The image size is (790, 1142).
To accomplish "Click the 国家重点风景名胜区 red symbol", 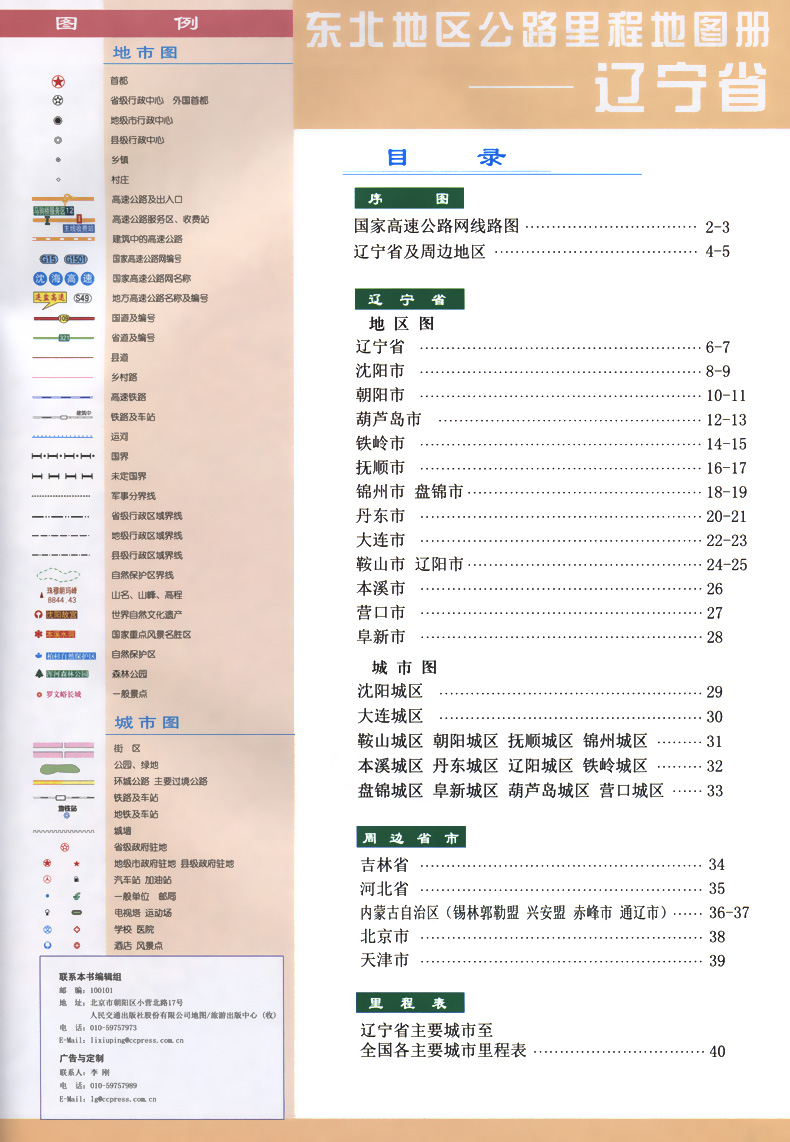I will coord(56,634).
